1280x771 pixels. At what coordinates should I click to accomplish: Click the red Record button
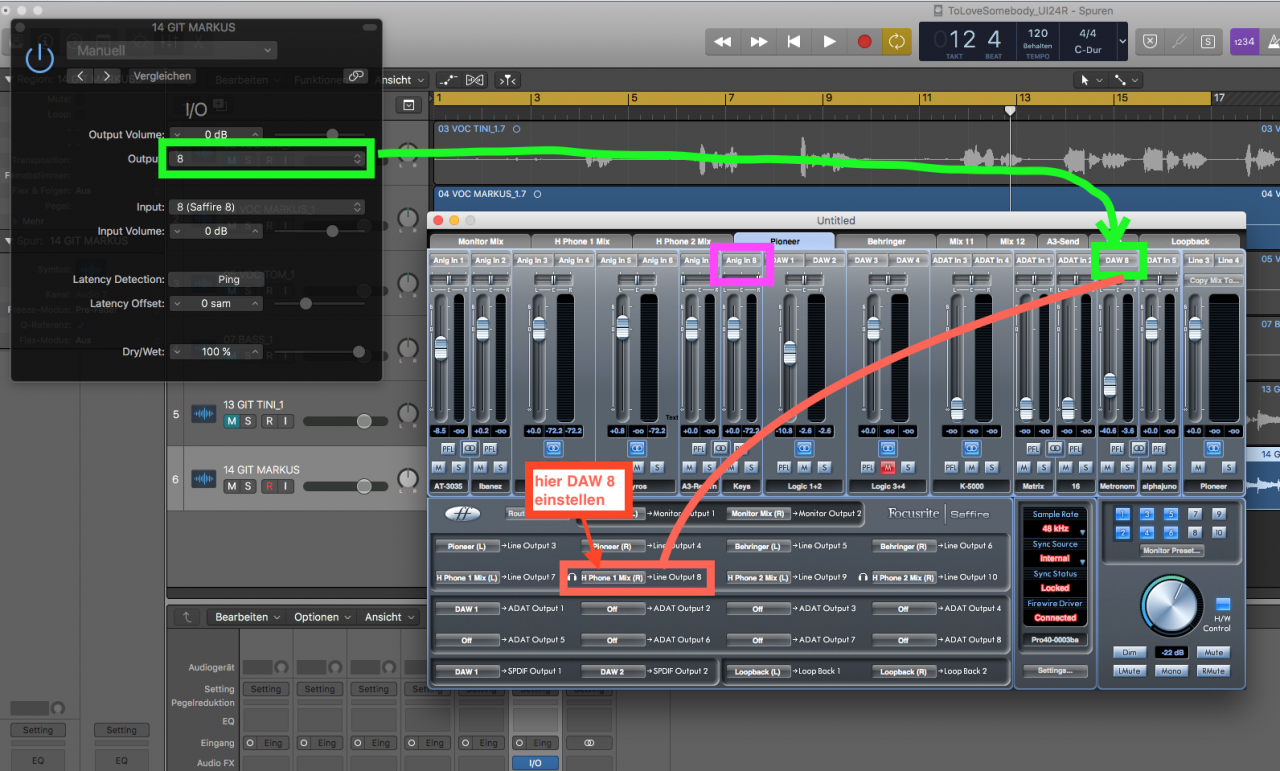[x=865, y=41]
